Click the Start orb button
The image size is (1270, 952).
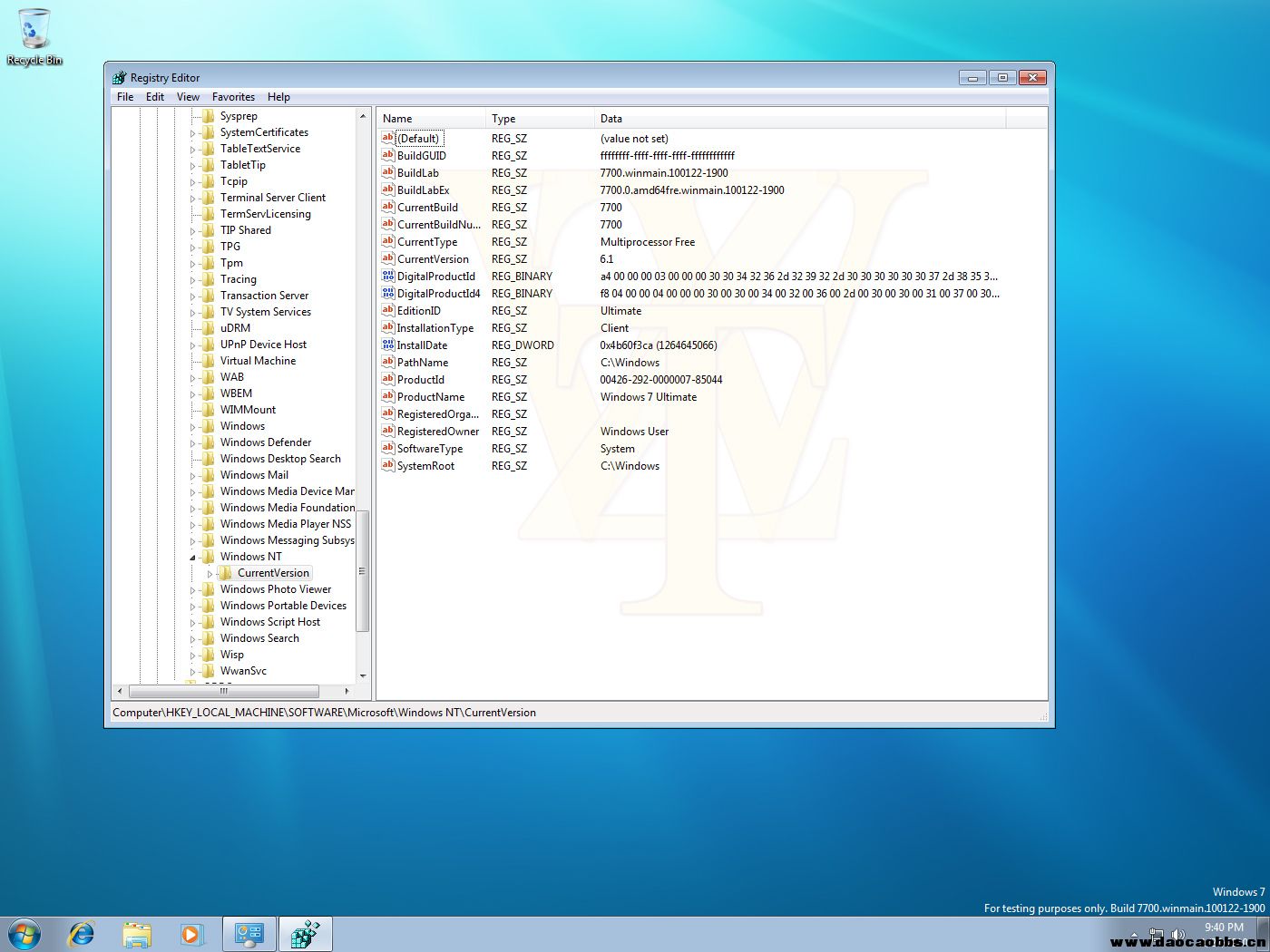24,933
